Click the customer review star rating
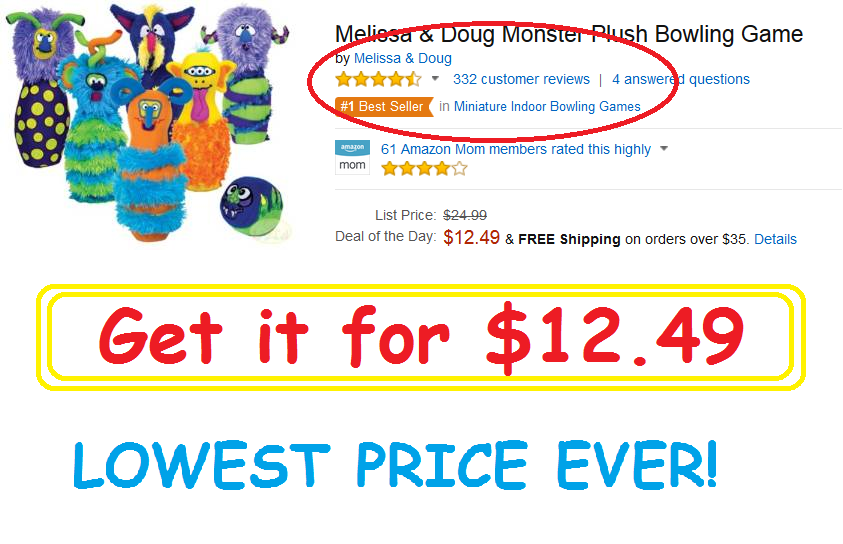Screen dimensions: 843x544 [378, 80]
